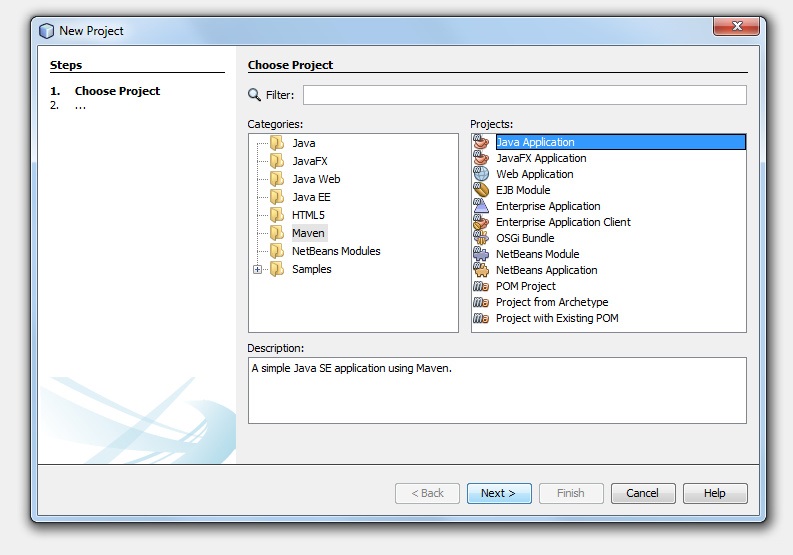Click the Java category folder icon

(x=277, y=143)
